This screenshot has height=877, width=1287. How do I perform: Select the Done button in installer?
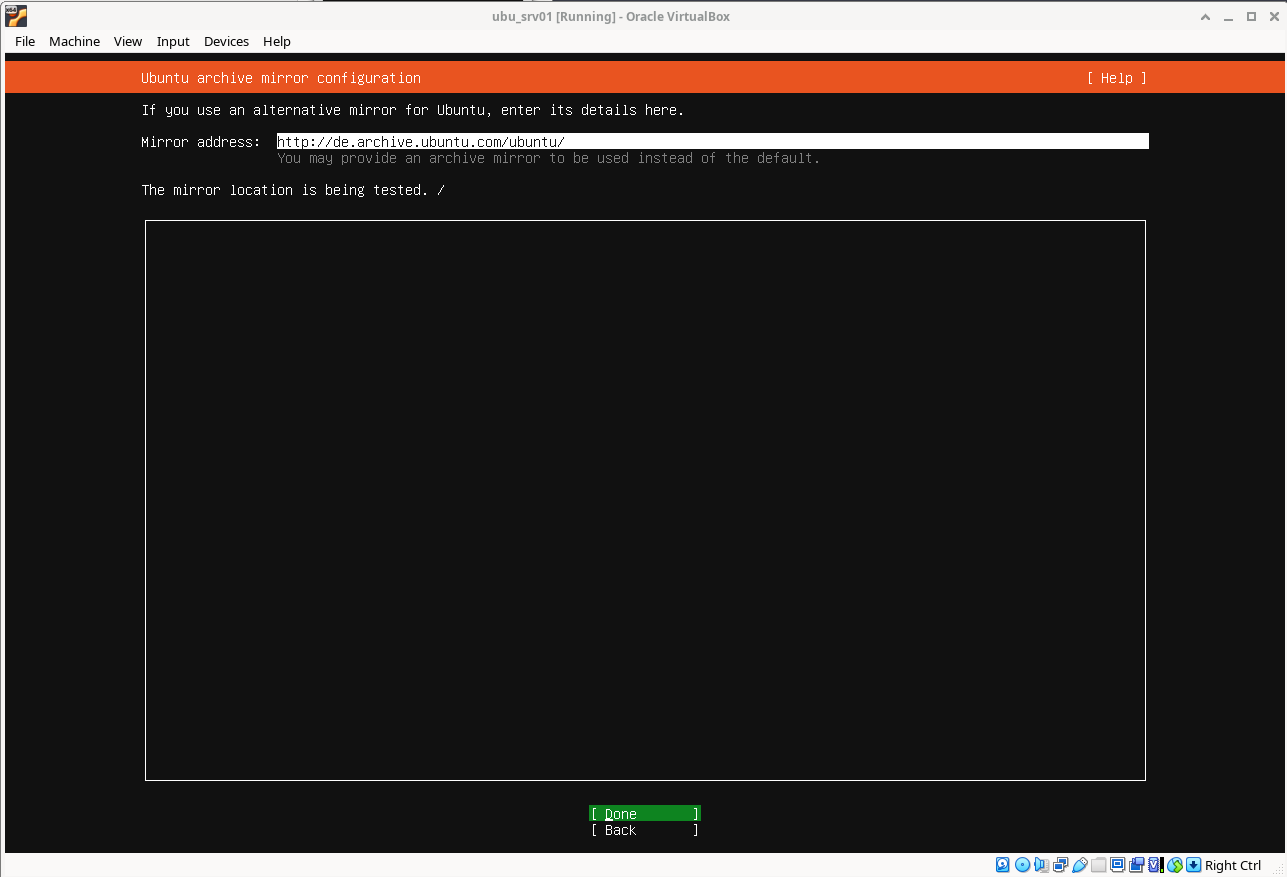pos(644,814)
